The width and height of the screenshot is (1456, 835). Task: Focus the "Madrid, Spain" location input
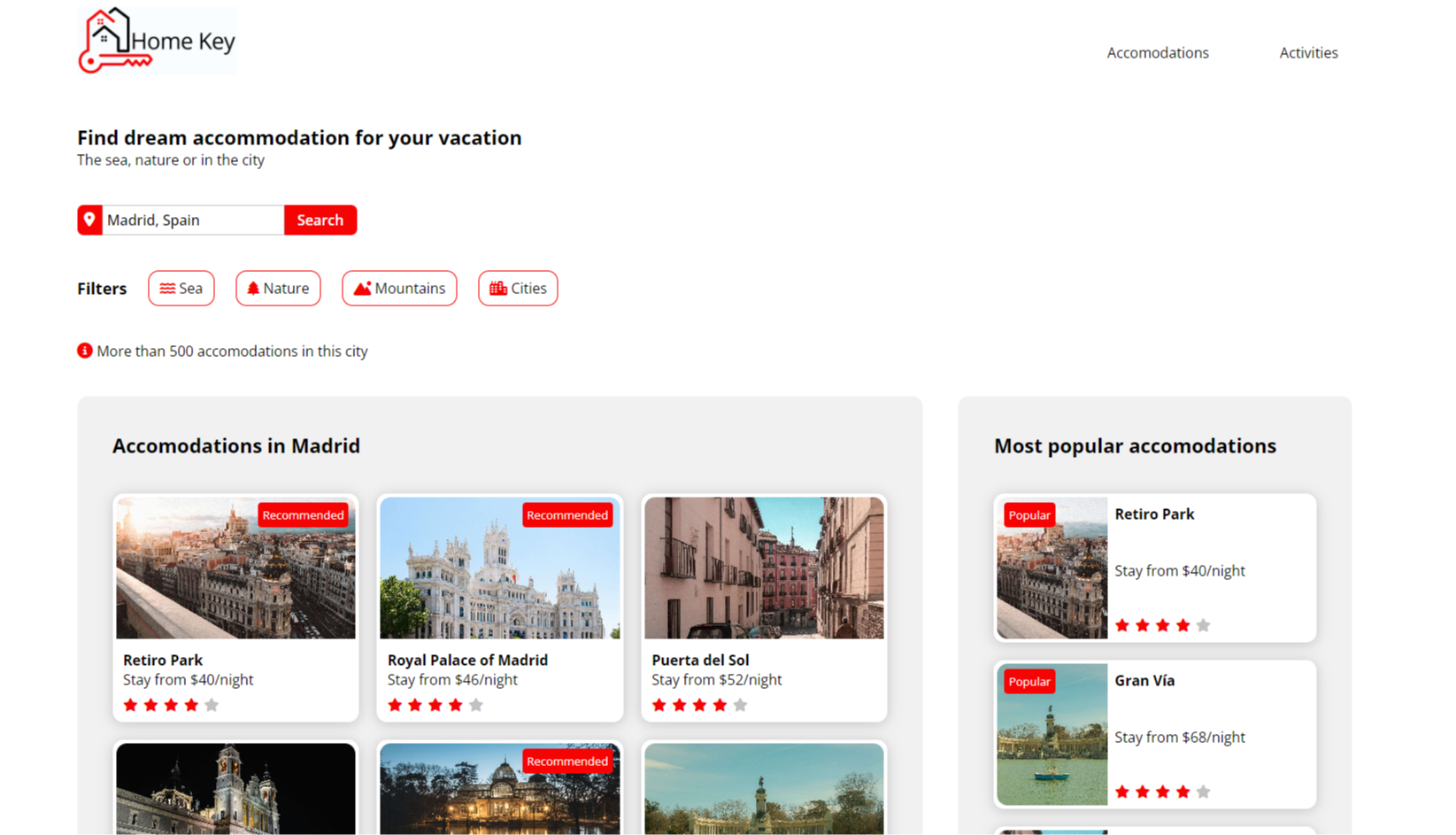click(x=193, y=220)
